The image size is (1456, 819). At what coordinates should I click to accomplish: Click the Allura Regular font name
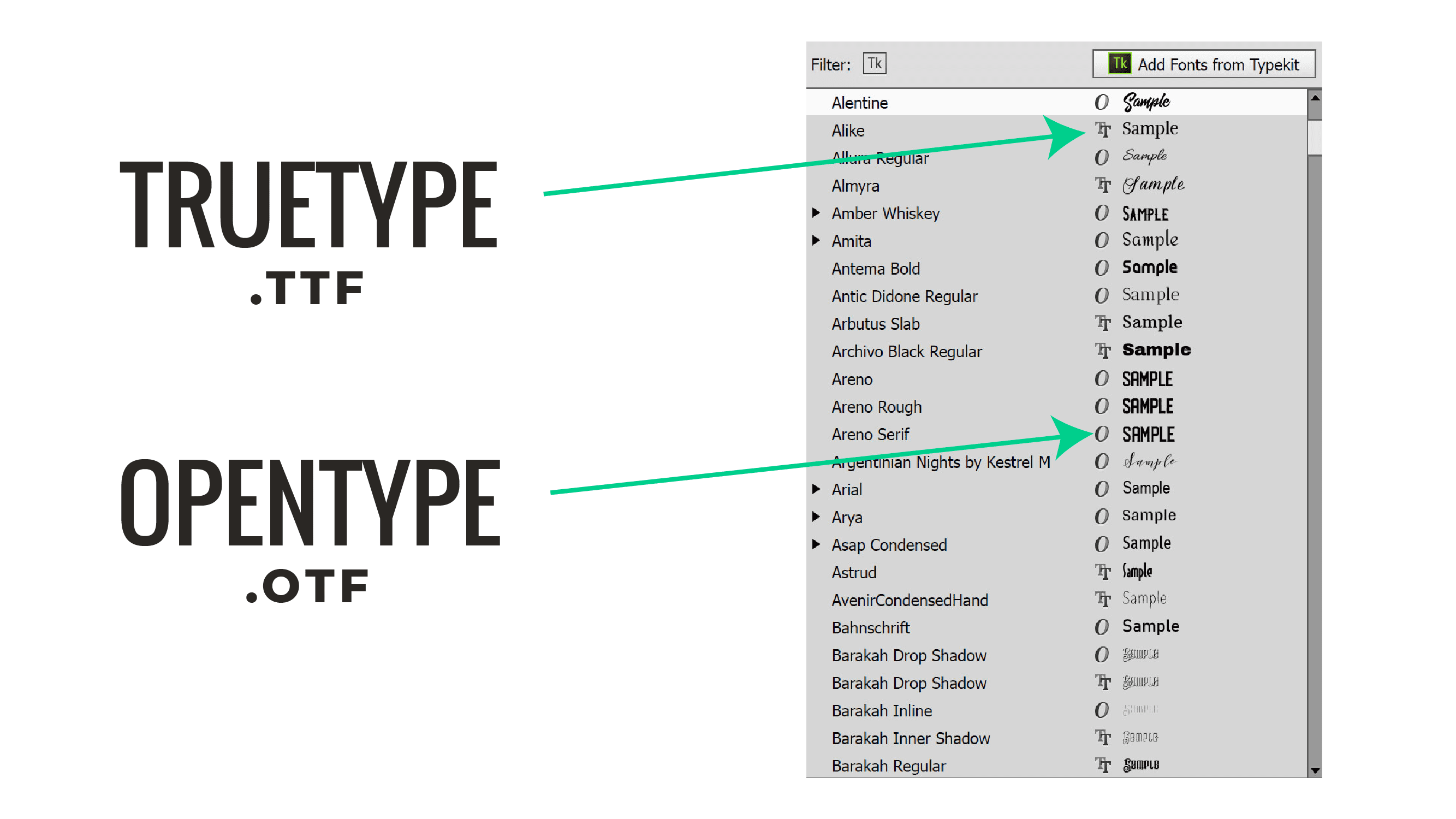[x=880, y=157]
